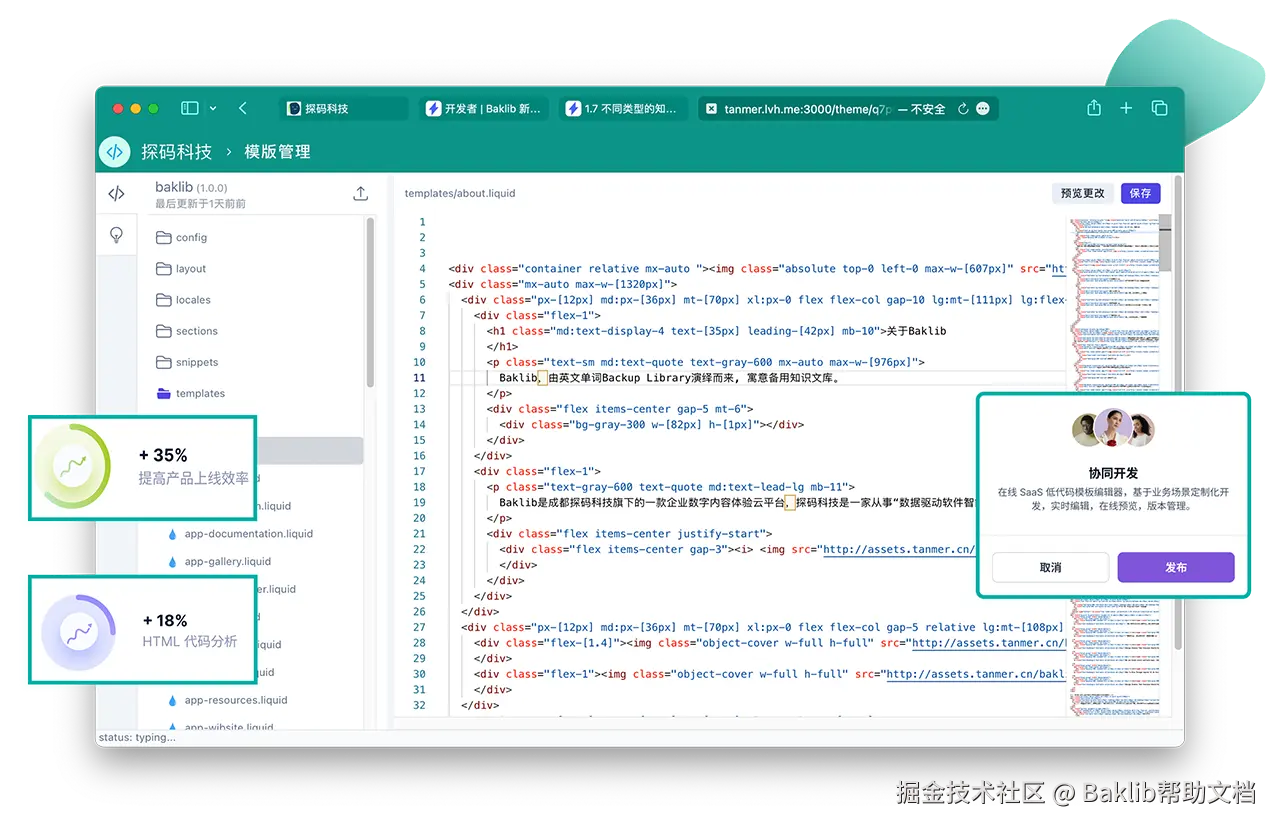Screen dimensions: 1280x830
Task: Switch to the 探码科技 browser tab
Action: click(x=344, y=108)
